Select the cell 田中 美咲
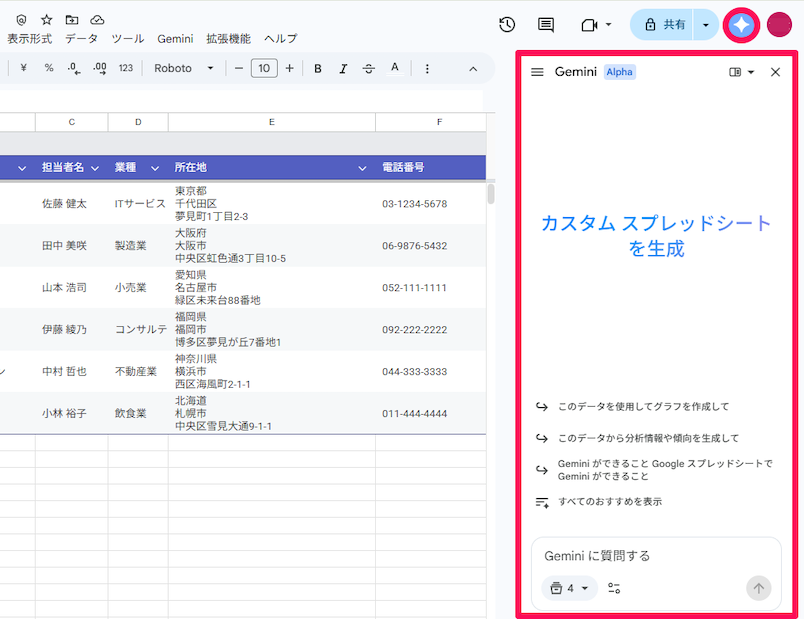804x619 pixels. 72,246
